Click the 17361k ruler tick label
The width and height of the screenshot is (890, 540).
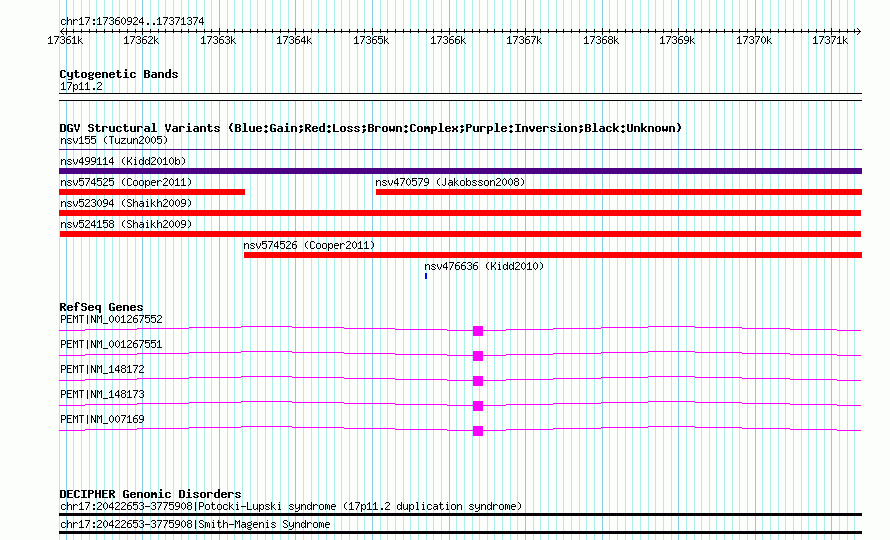coord(65,40)
